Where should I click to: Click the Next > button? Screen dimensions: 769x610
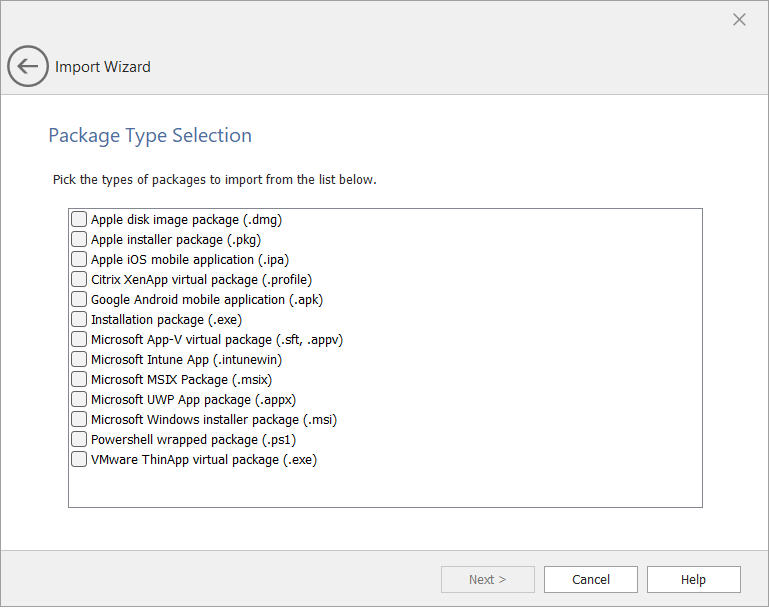click(487, 579)
